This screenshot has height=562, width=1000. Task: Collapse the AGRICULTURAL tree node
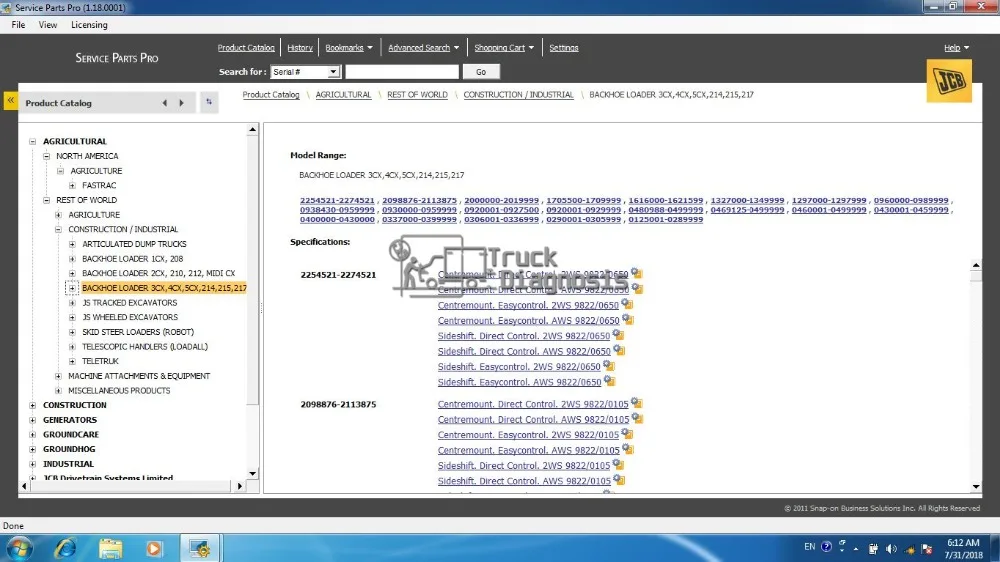33,142
